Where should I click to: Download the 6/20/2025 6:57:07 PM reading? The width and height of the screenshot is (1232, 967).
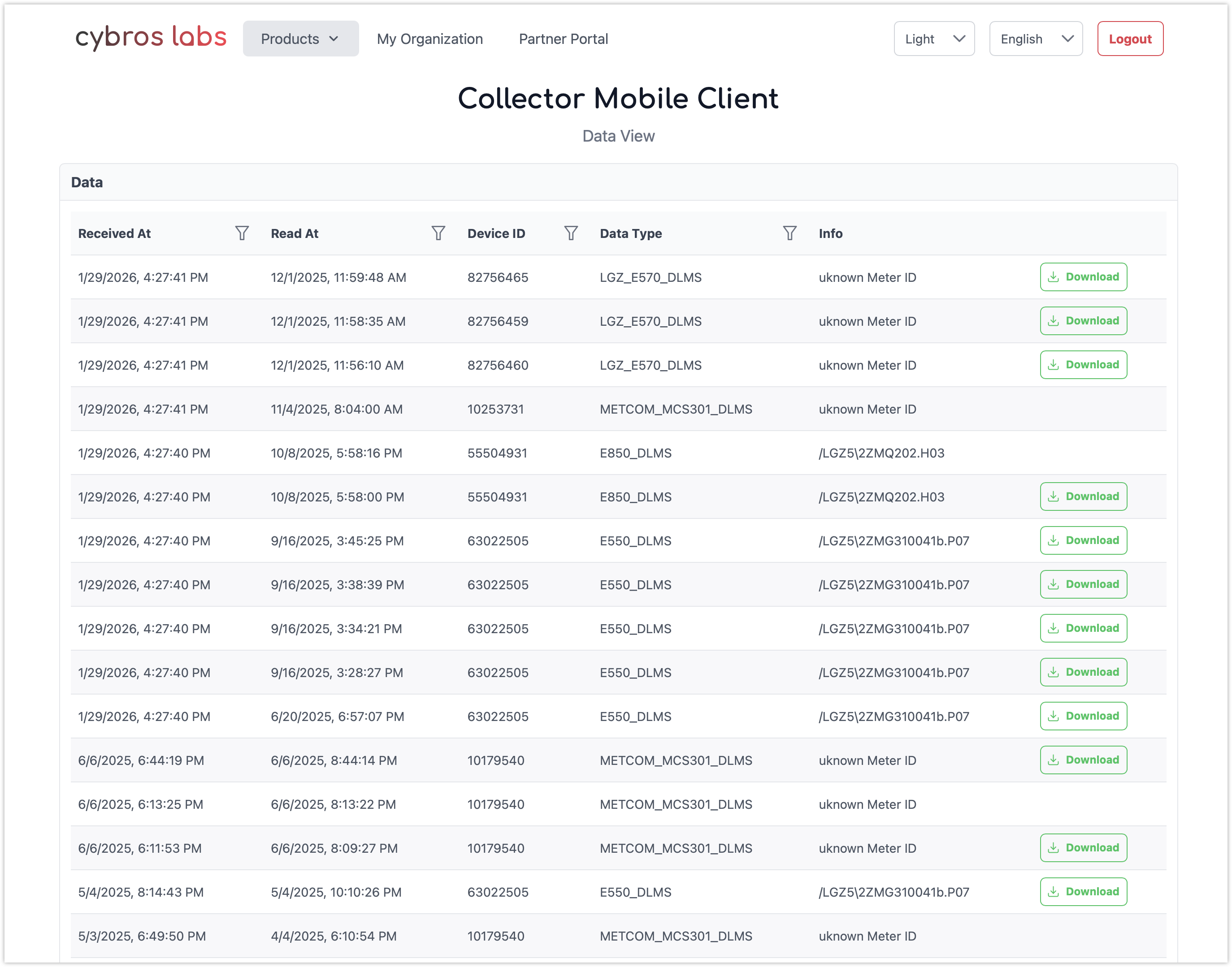click(x=1083, y=716)
